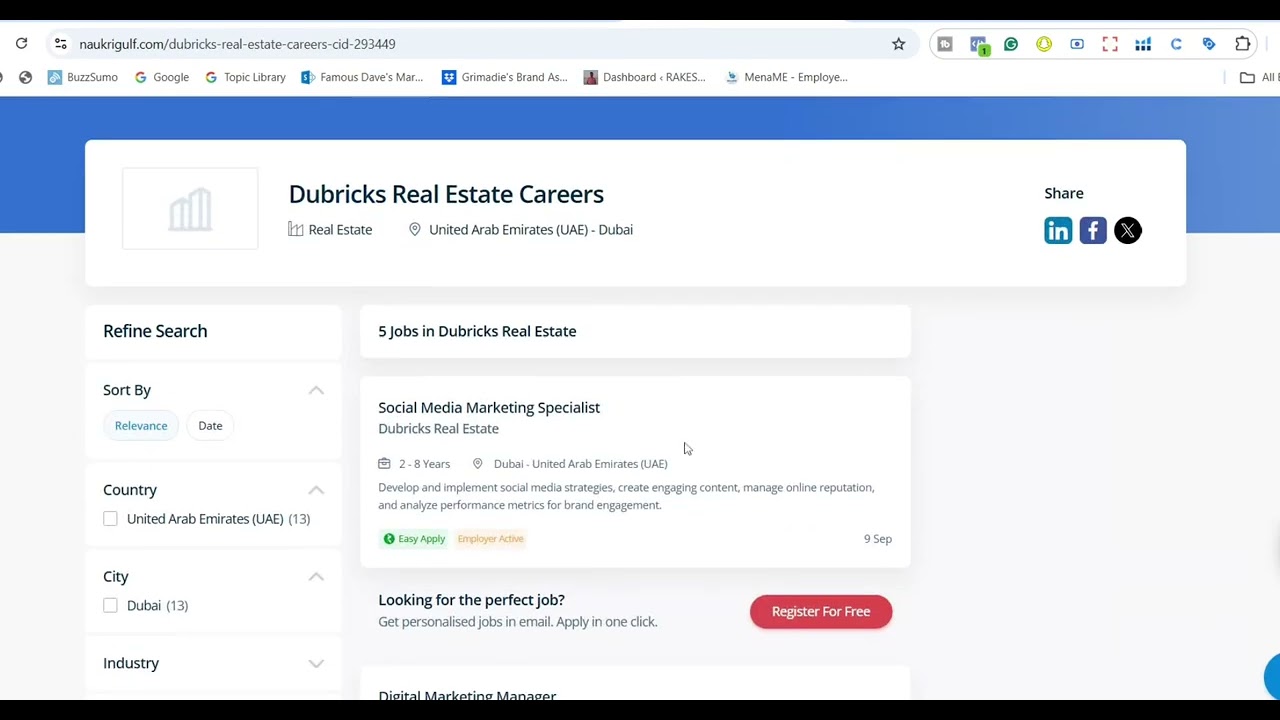Click the 5 Jobs in Dubricks Real Estate heading
Screen dimensions: 1280x720
click(x=477, y=331)
